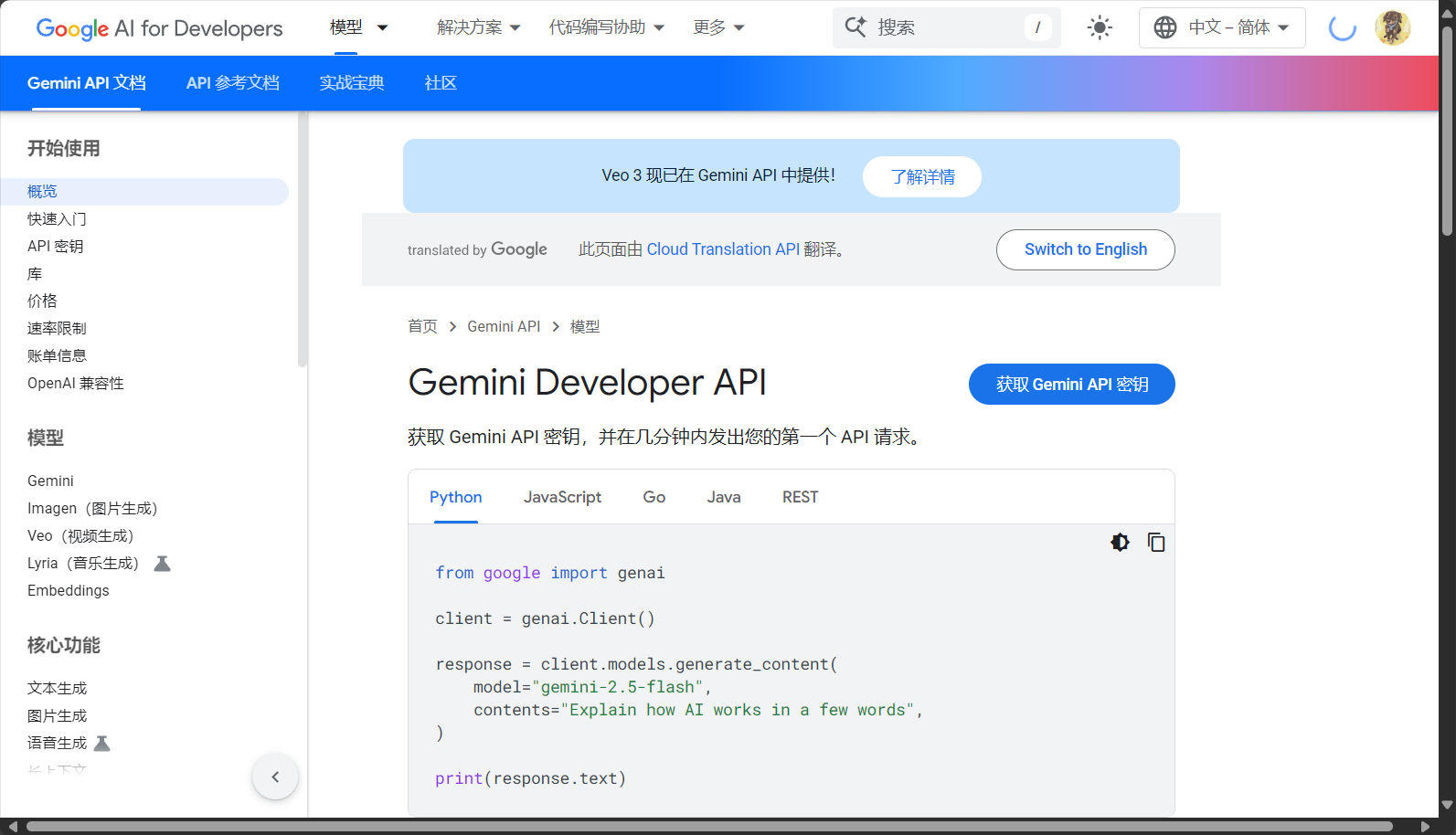Open OpenAI 兼容性 sidebar item

click(x=76, y=384)
